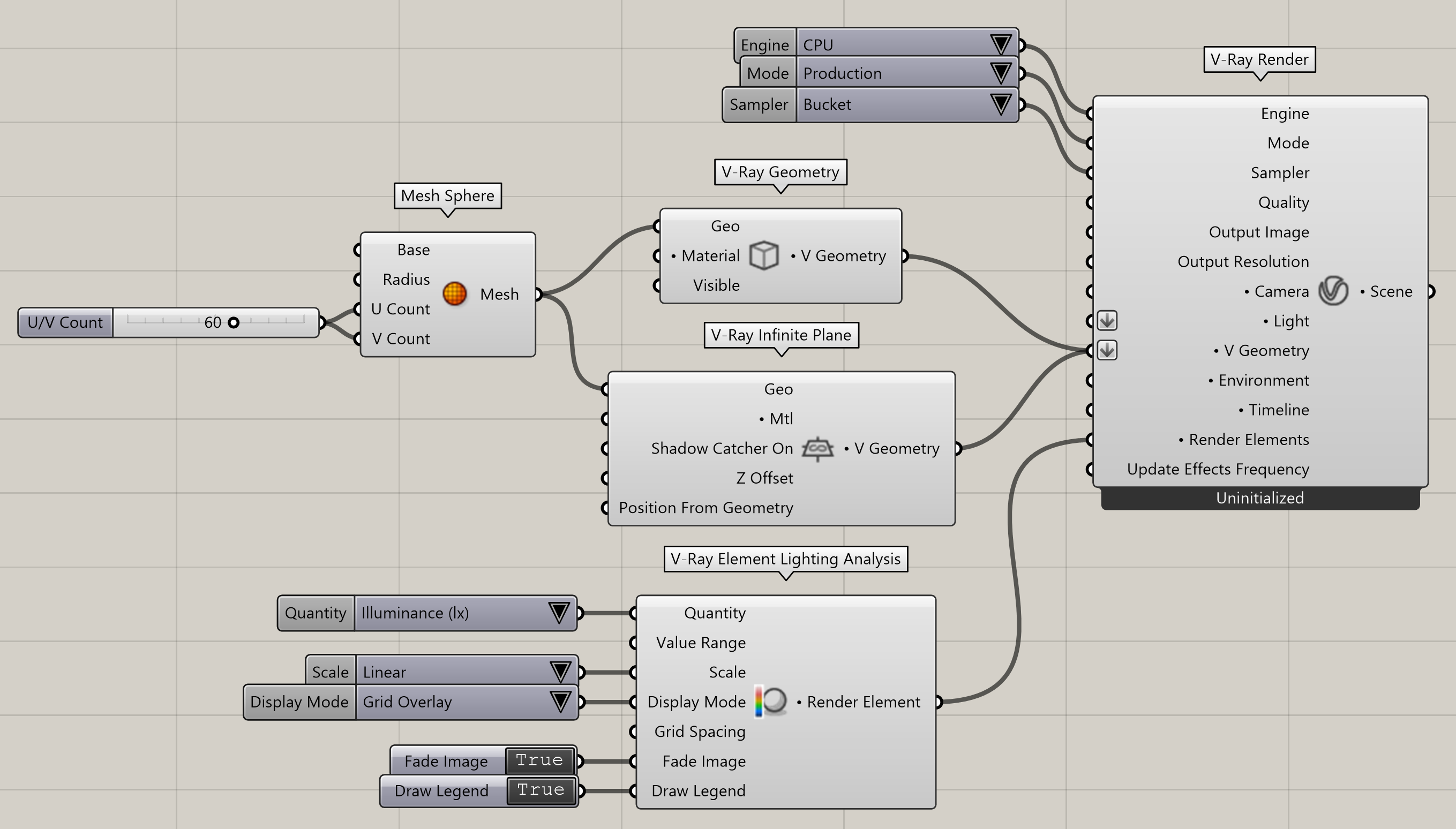Click the U Count input on Mesh Sphere
This screenshot has width=1456, height=829.
tap(400, 308)
